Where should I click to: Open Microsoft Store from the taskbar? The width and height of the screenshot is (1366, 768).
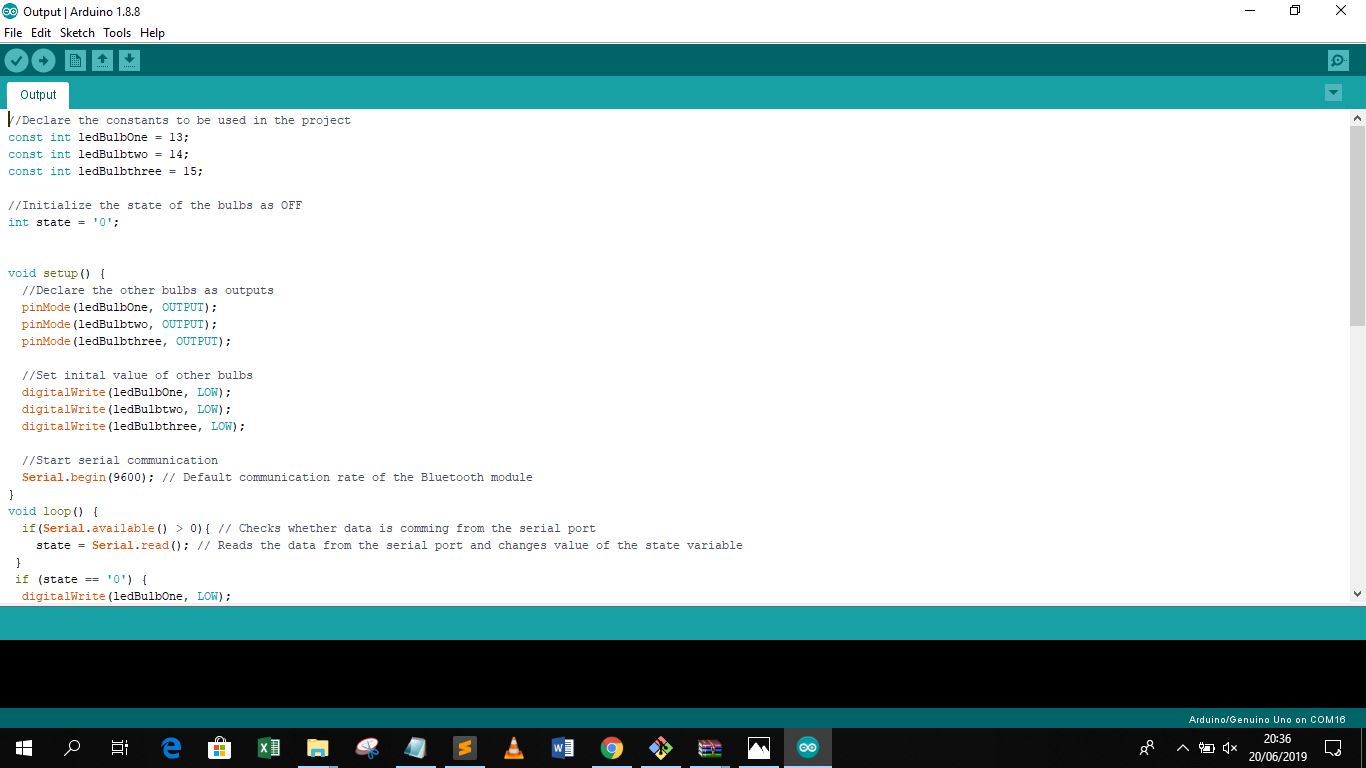tap(219, 748)
